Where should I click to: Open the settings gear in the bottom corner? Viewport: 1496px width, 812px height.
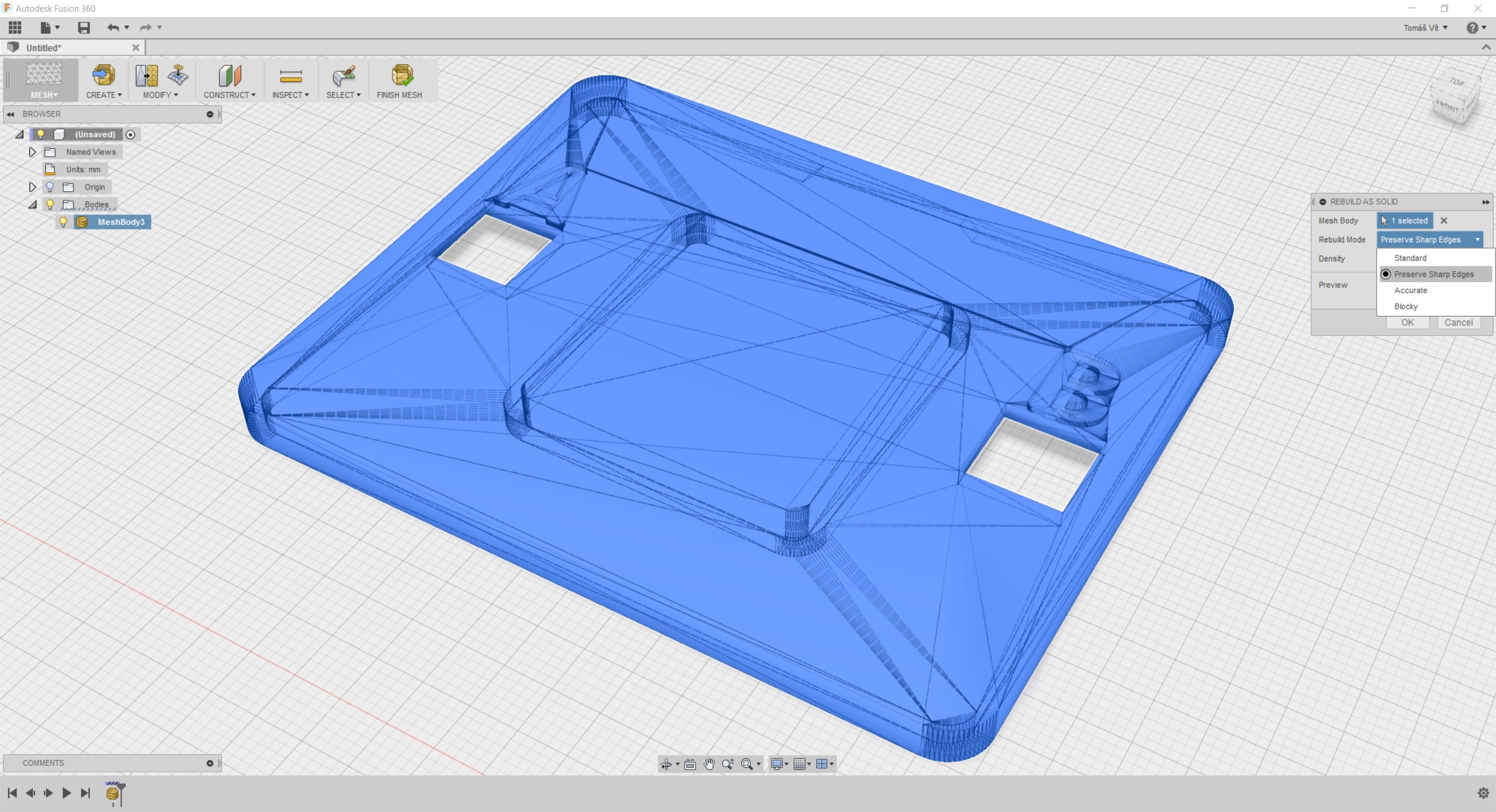(x=1483, y=793)
